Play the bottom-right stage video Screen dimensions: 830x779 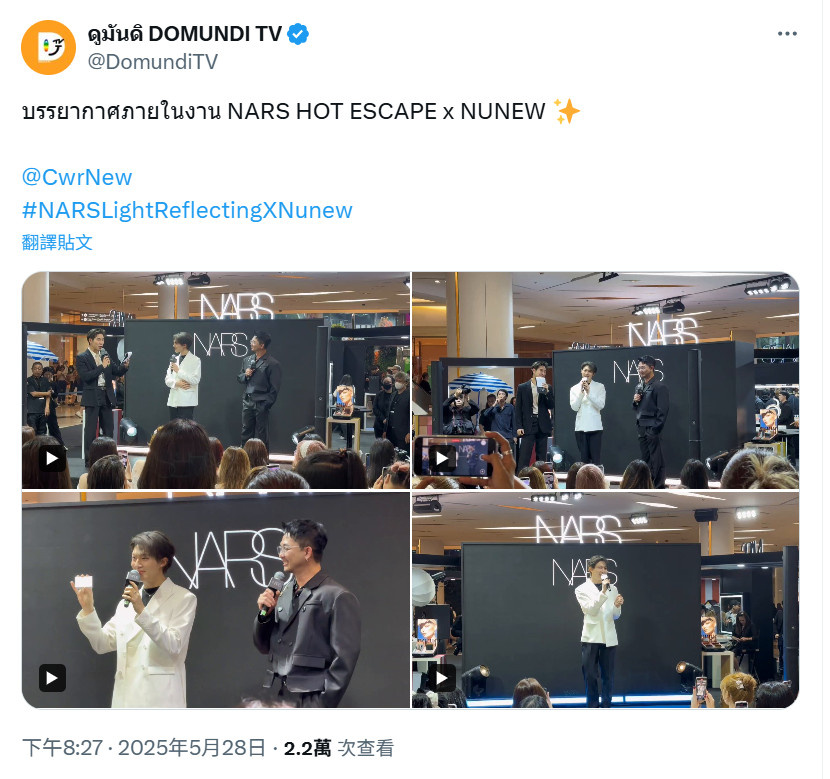[443, 678]
